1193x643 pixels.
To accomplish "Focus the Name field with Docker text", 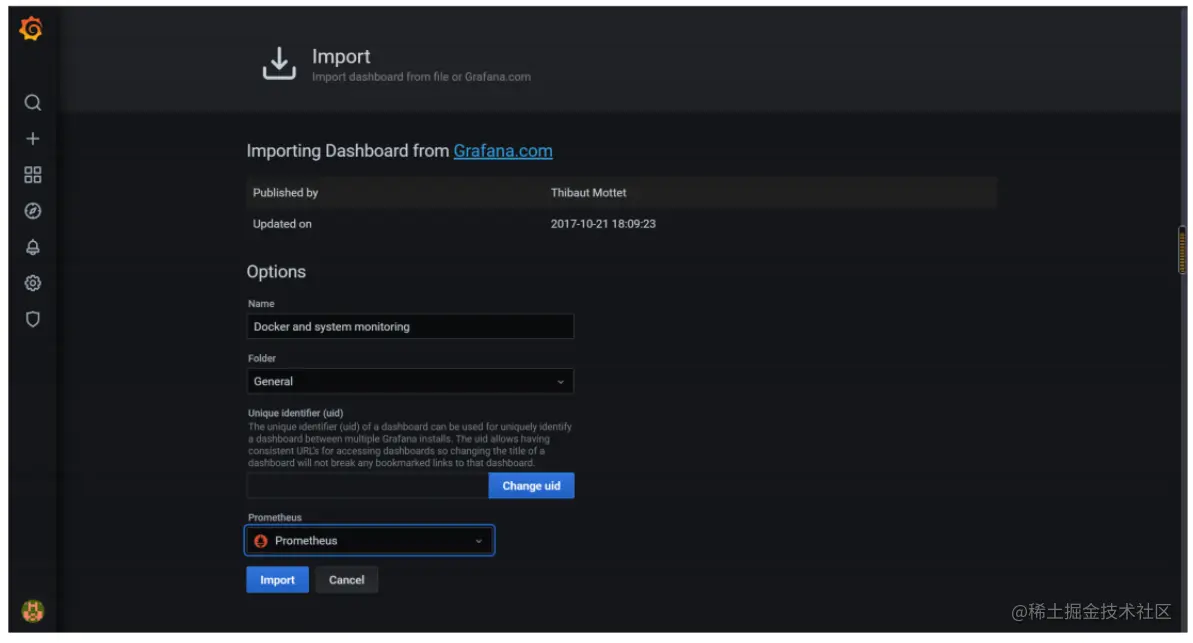I will click(x=410, y=326).
